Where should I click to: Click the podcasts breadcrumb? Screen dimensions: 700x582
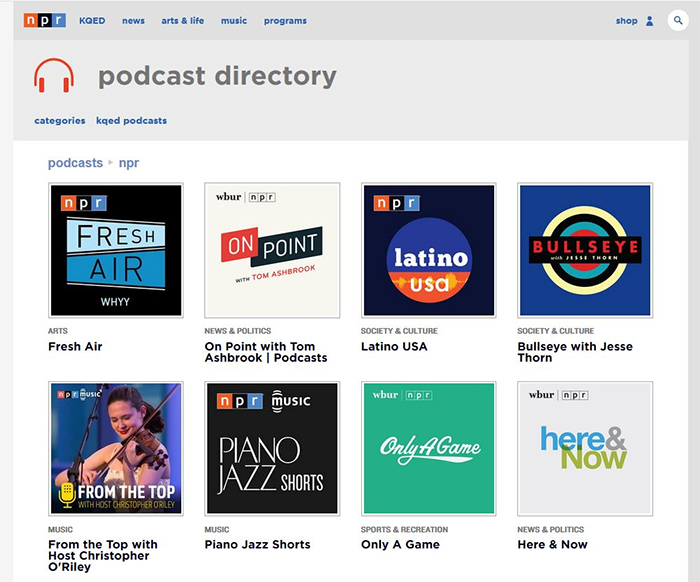[x=75, y=163]
